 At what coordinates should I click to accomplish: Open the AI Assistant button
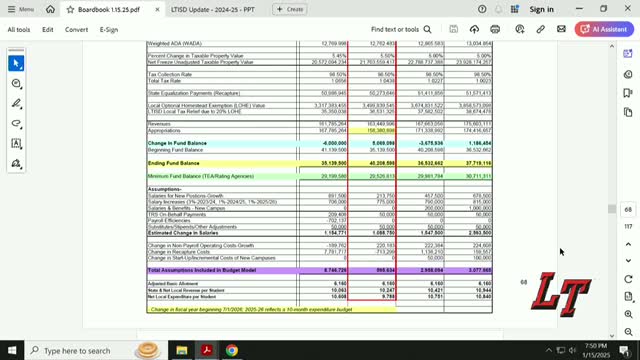(604, 29)
